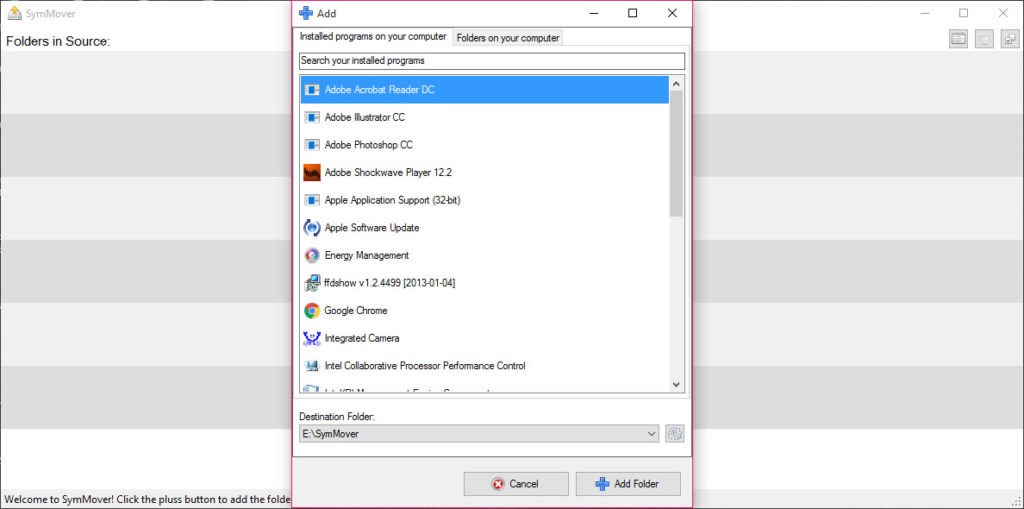
Task: Click the last toolbar icon in SymMover window
Action: (1010, 39)
